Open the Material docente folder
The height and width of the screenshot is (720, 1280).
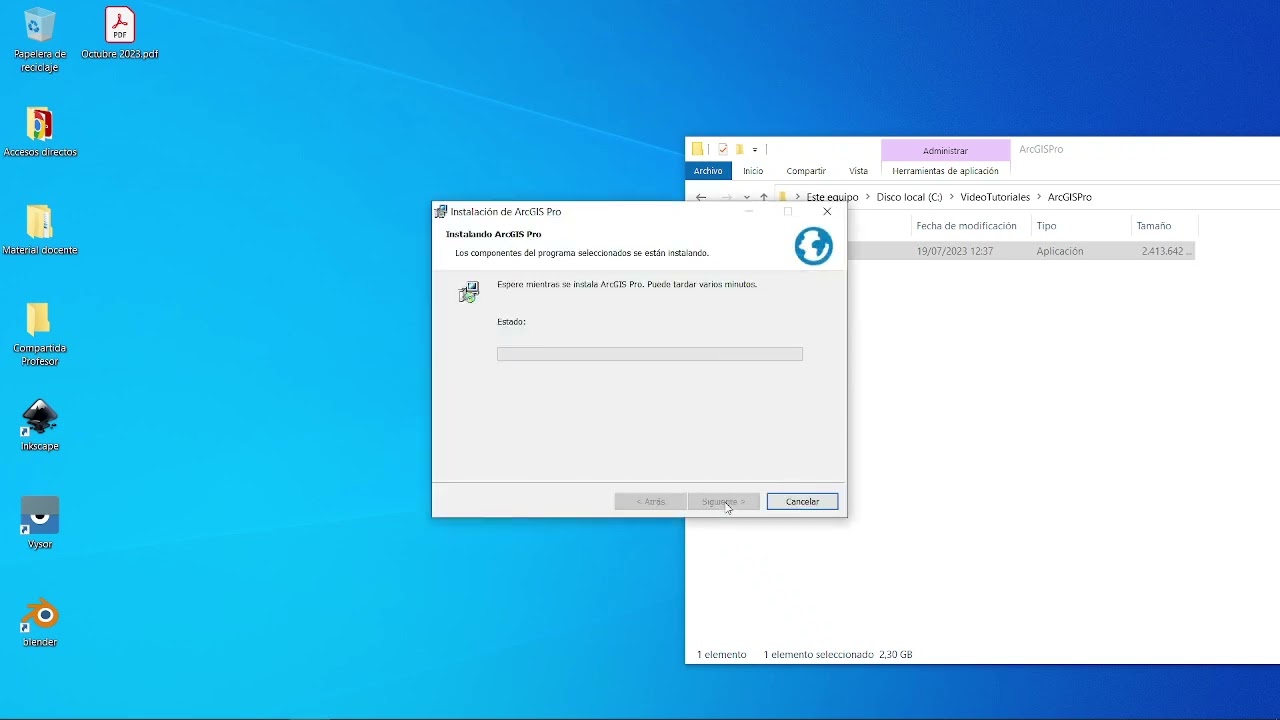pos(40,230)
